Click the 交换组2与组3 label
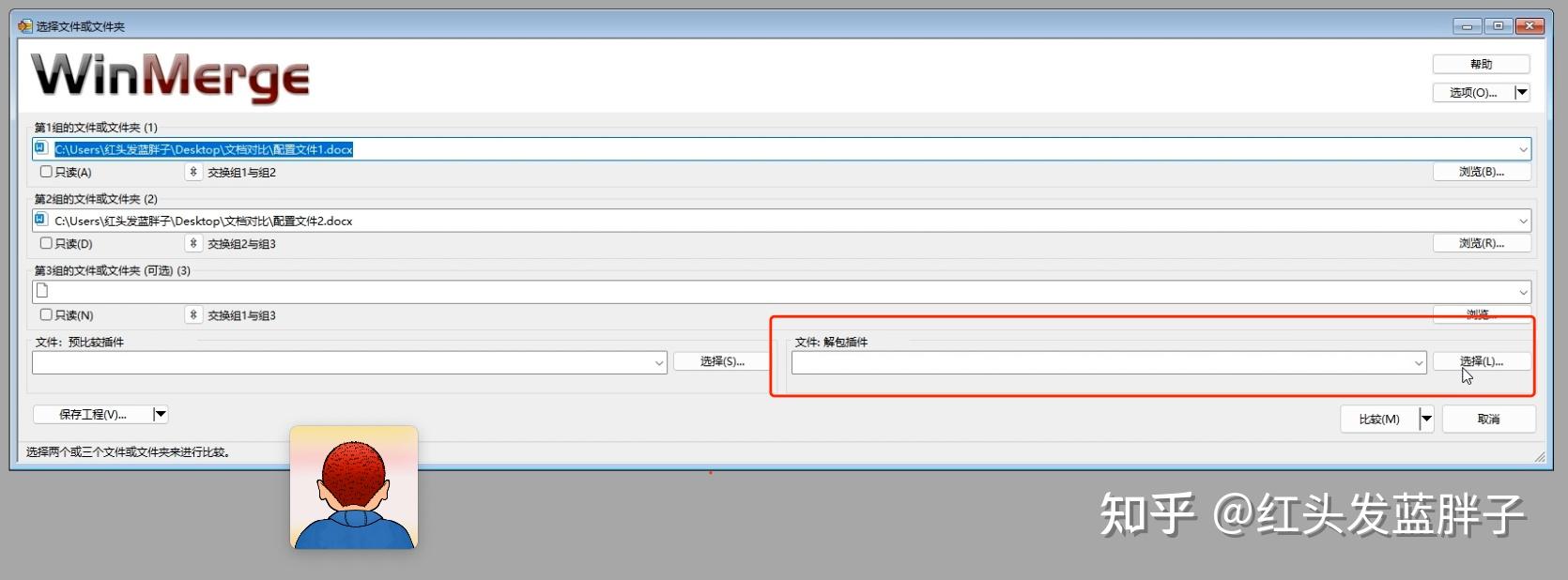This screenshot has height=580, width=1568. coord(241,244)
